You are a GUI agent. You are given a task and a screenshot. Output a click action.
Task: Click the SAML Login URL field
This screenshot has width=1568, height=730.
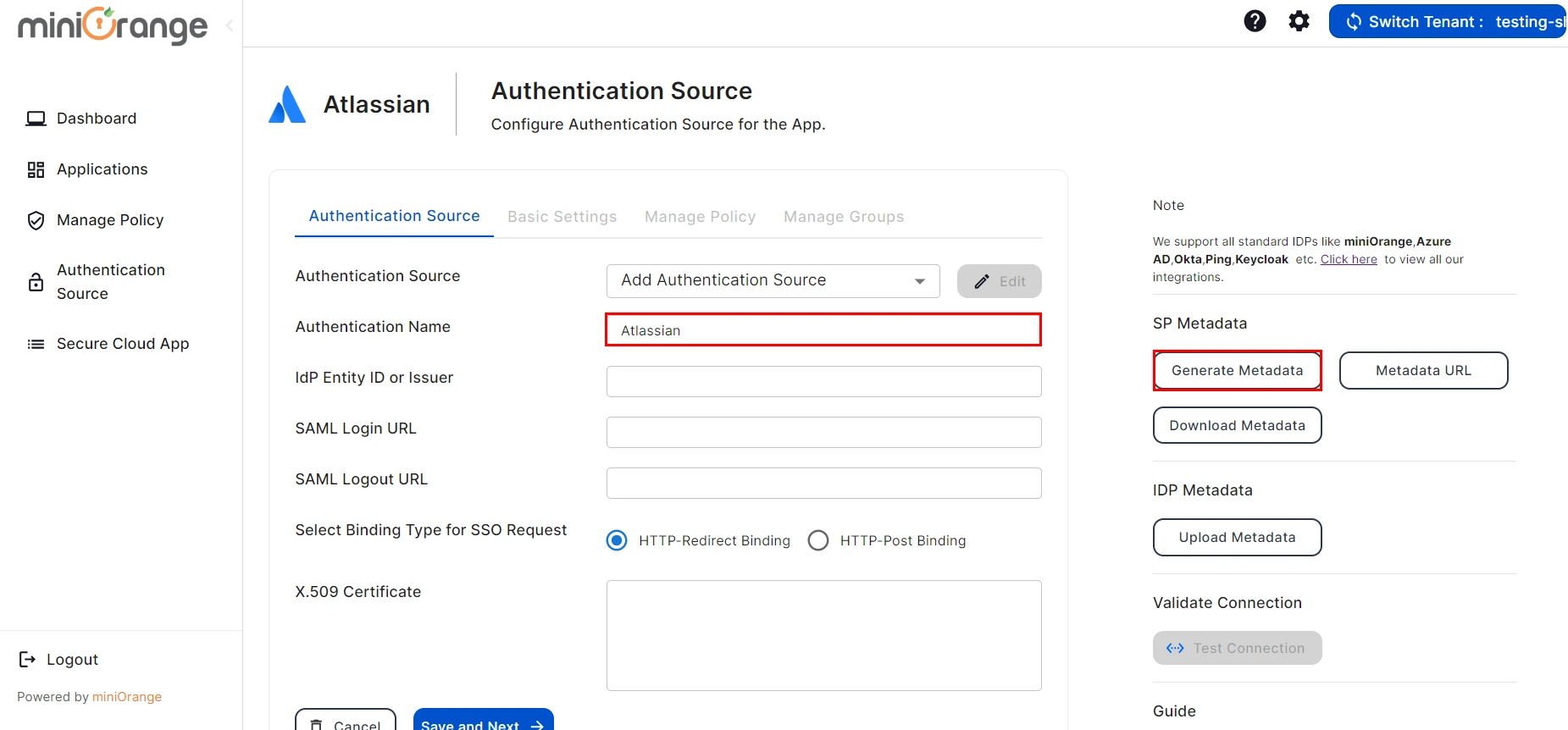tap(824, 433)
